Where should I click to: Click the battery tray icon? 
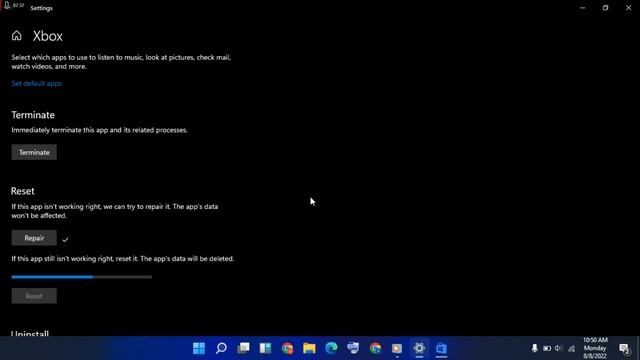[547, 348]
